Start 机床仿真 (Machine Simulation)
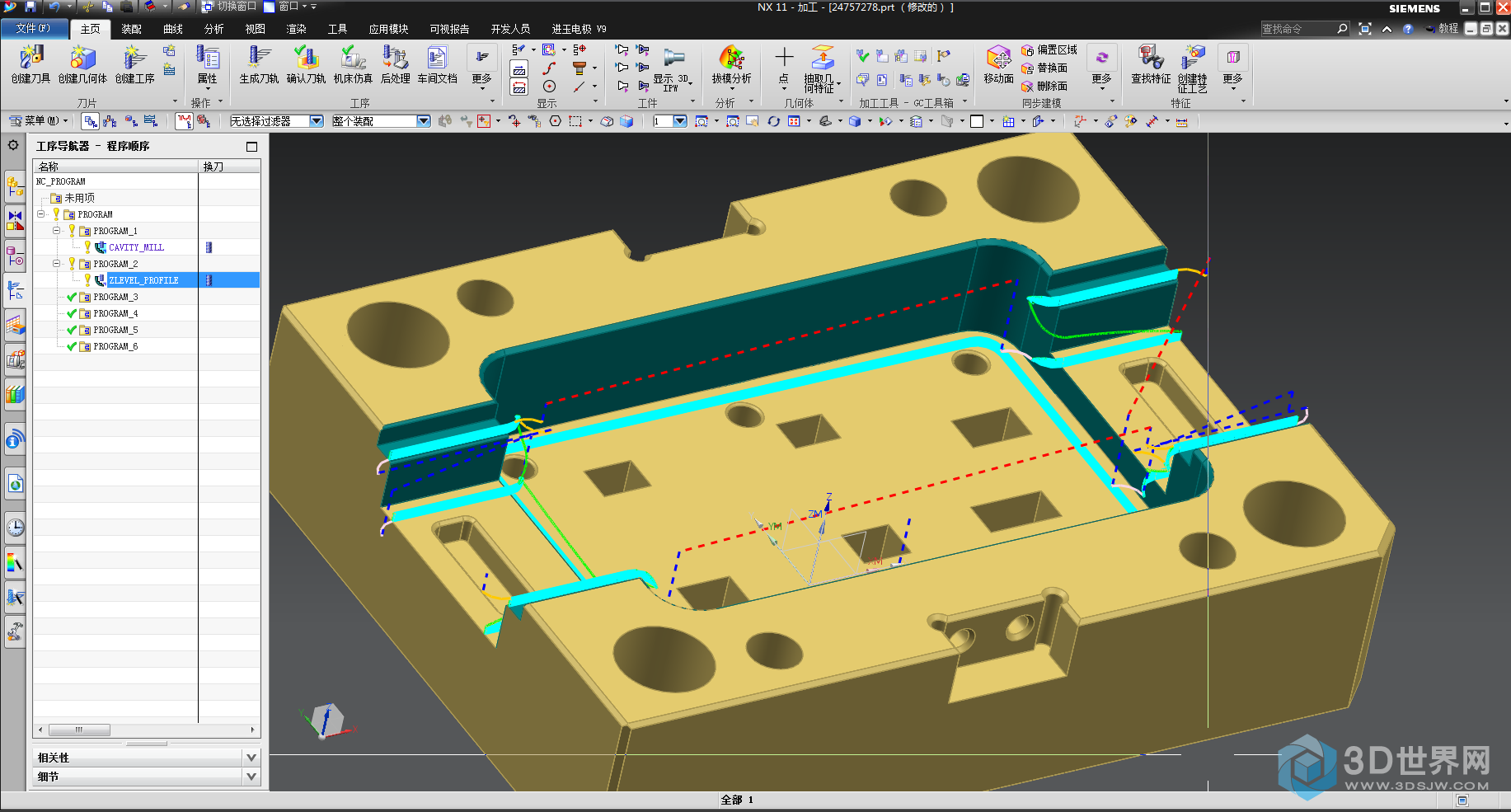This screenshot has width=1511, height=812. point(353,64)
